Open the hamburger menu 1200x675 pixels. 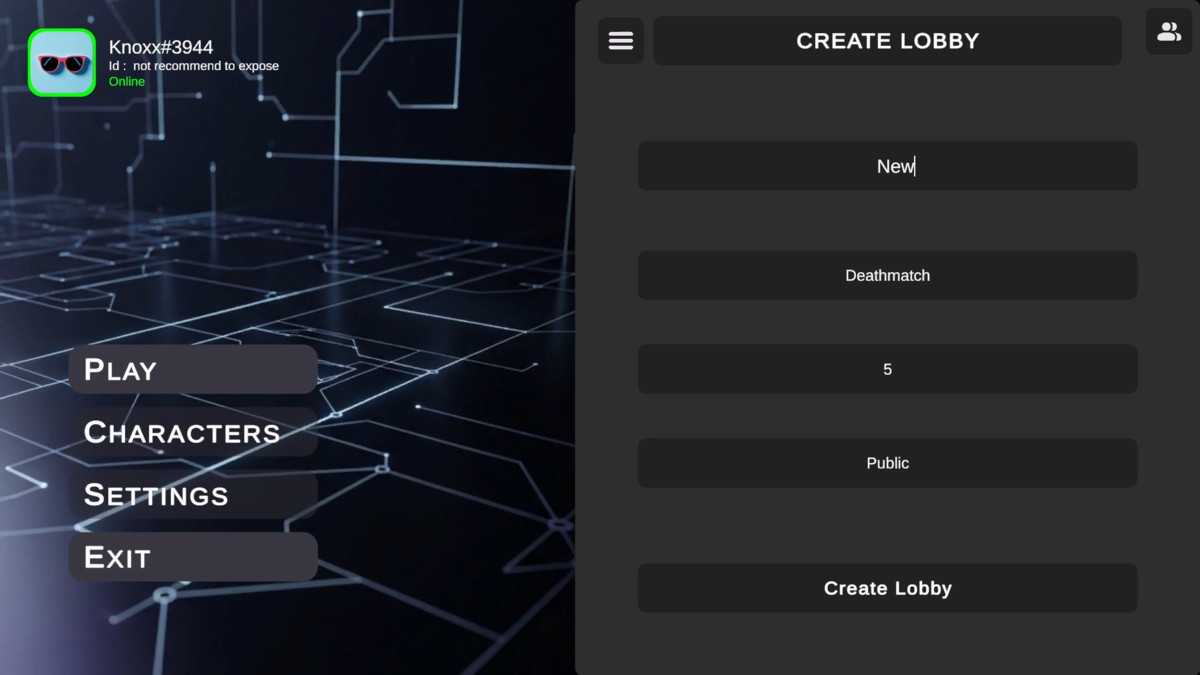click(621, 41)
